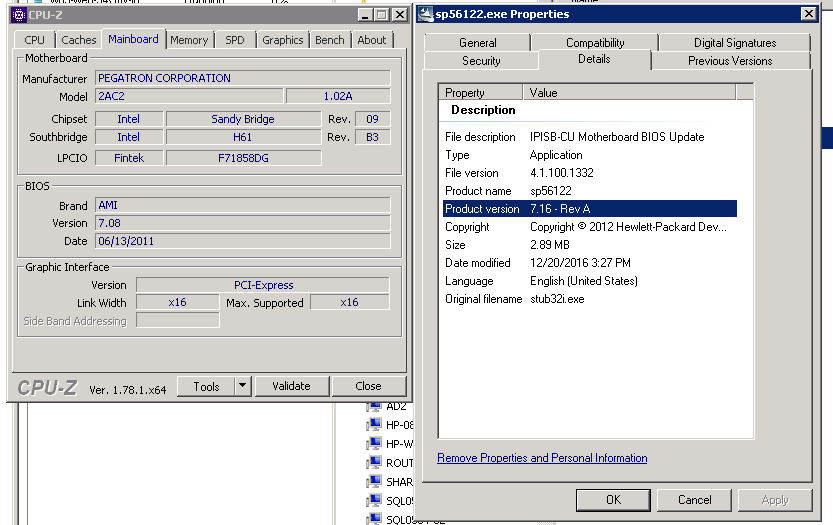This screenshot has height=525, width=833.
Task: Click the Property column header
Action: pyautogui.click(x=482, y=93)
